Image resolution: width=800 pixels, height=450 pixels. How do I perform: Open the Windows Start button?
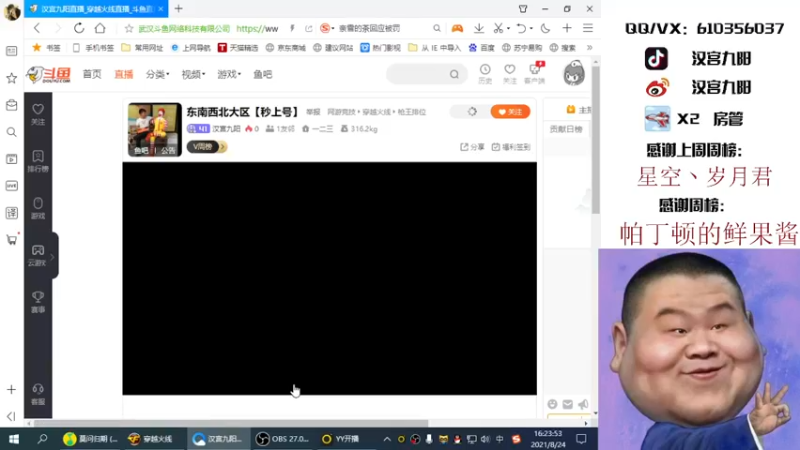point(14,439)
